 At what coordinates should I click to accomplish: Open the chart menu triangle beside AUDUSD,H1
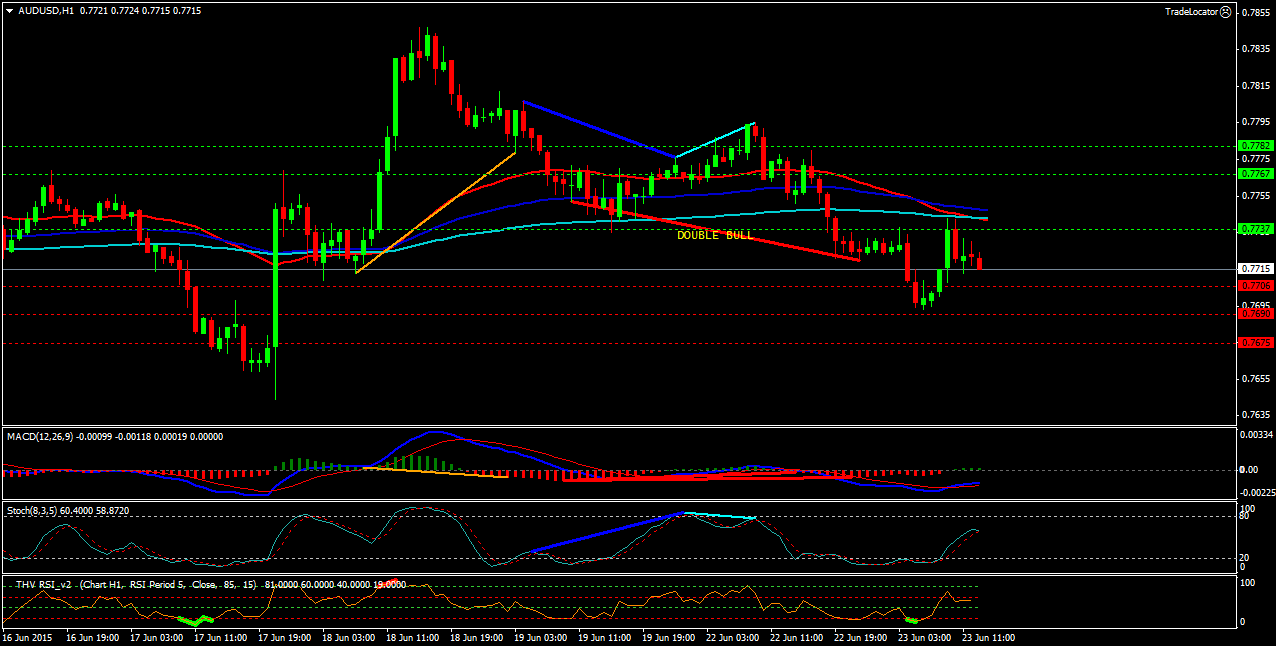[x=10, y=11]
